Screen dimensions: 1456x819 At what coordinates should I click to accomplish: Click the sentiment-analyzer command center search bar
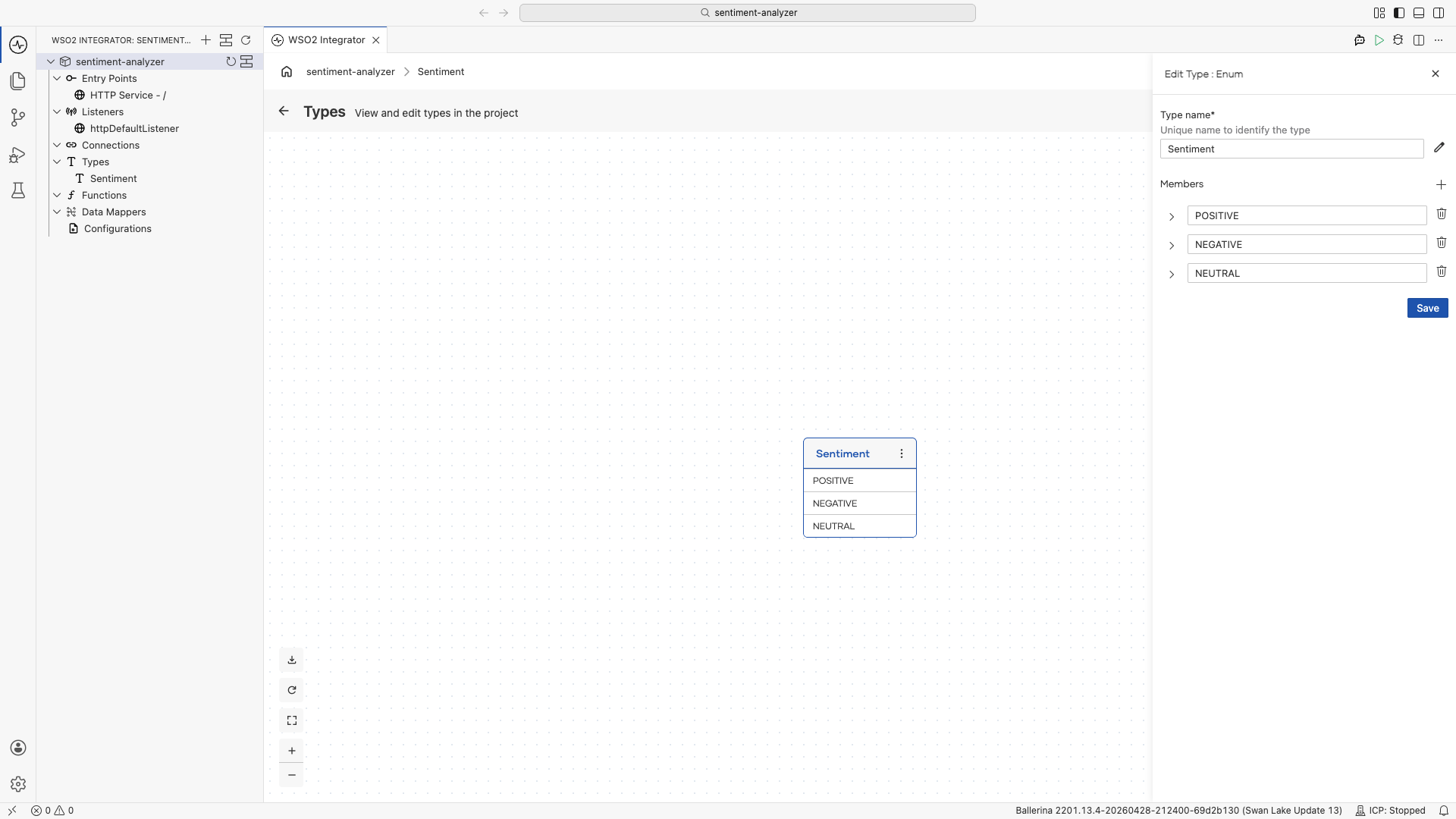(x=747, y=13)
